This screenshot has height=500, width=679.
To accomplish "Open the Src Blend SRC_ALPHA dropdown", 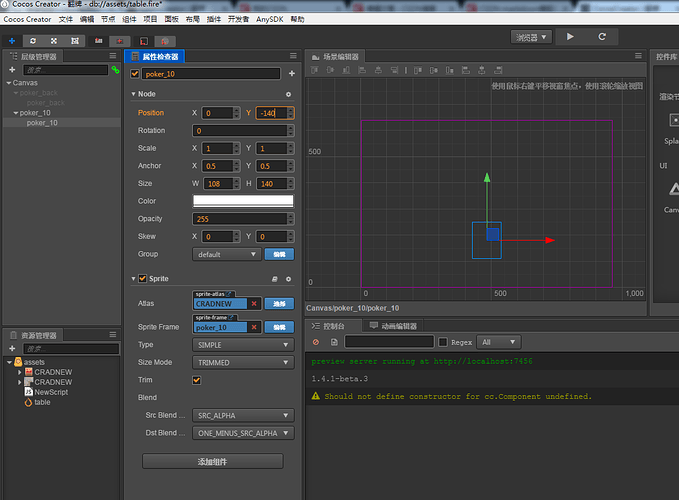I will click(x=243, y=415).
